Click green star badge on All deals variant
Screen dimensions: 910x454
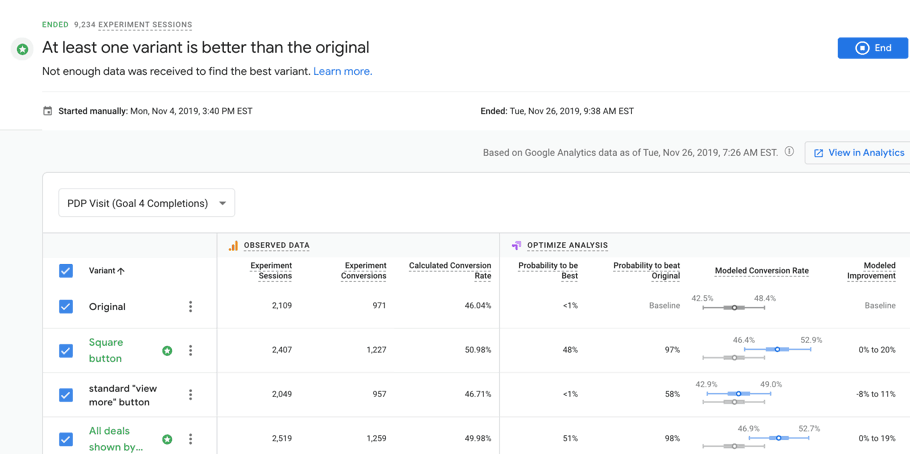point(167,439)
